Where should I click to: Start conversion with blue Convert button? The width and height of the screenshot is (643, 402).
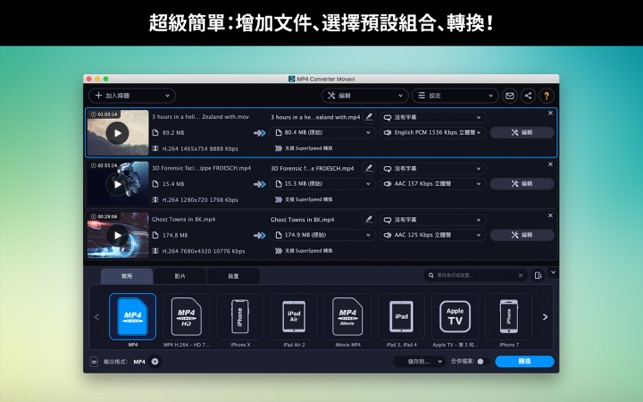(524, 361)
